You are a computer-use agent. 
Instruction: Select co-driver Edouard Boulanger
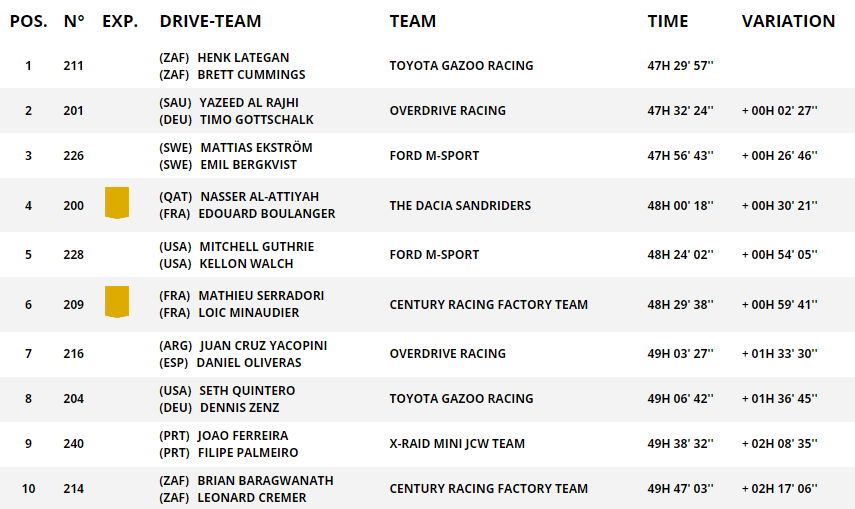click(267, 214)
